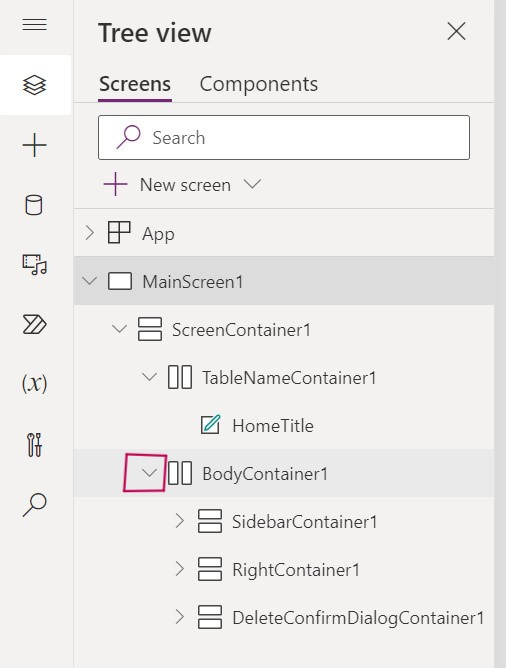Open the Power Automate icon
The width and height of the screenshot is (506, 668).
[x=34, y=325]
